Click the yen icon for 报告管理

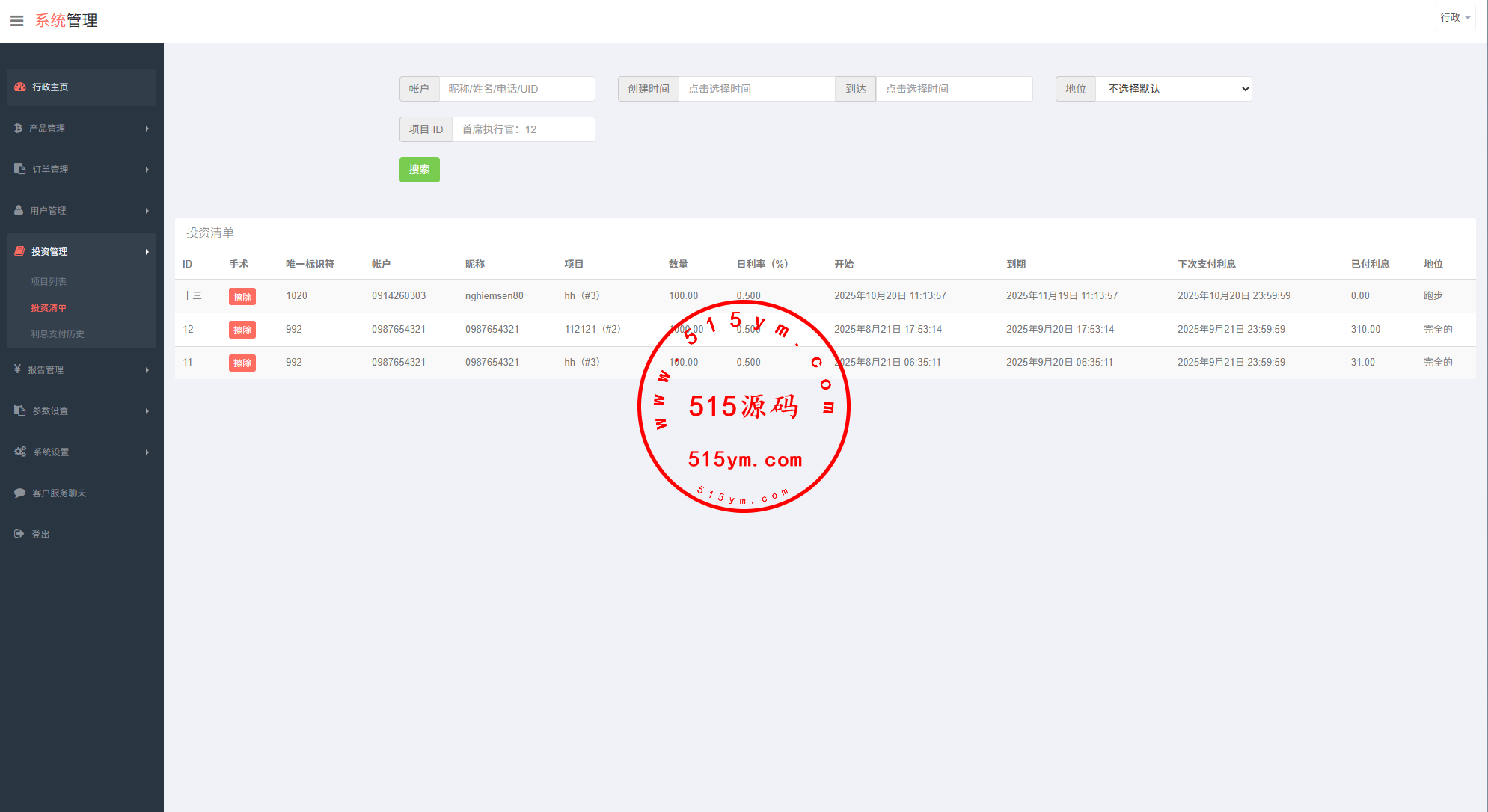pyautogui.click(x=17, y=369)
